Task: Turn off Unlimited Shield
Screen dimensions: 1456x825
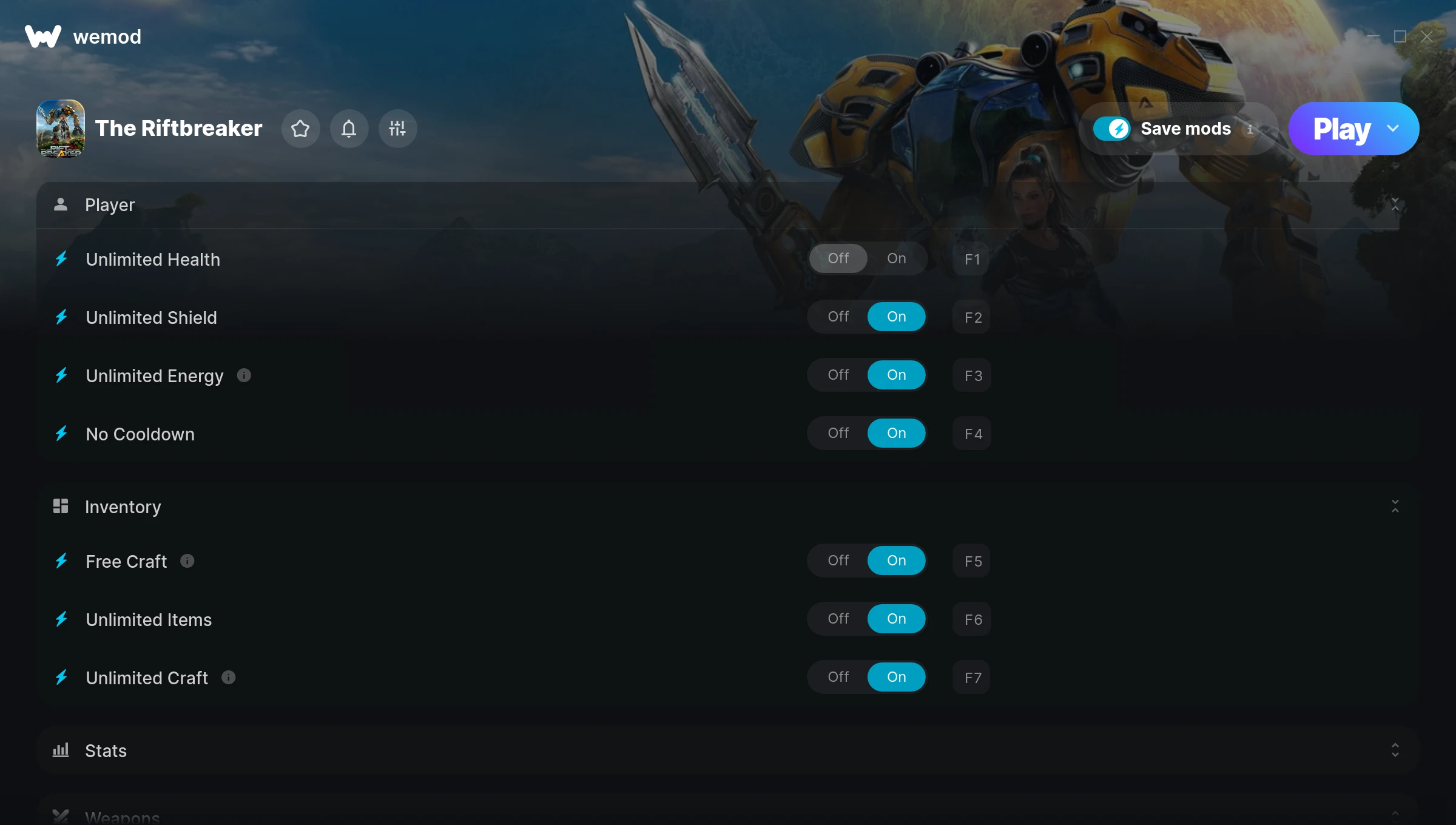Action: point(838,317)
